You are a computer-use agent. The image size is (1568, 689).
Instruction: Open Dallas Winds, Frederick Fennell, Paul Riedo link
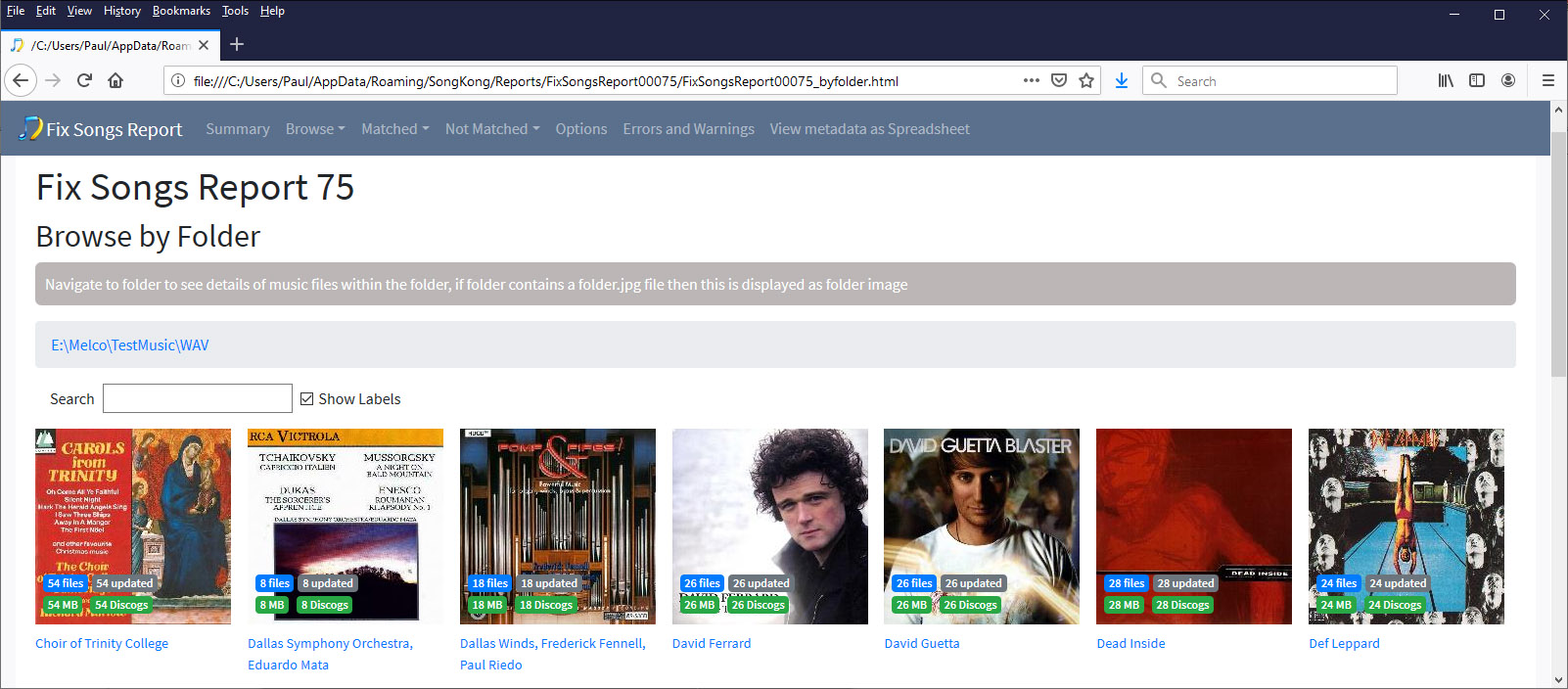(553, 655)
